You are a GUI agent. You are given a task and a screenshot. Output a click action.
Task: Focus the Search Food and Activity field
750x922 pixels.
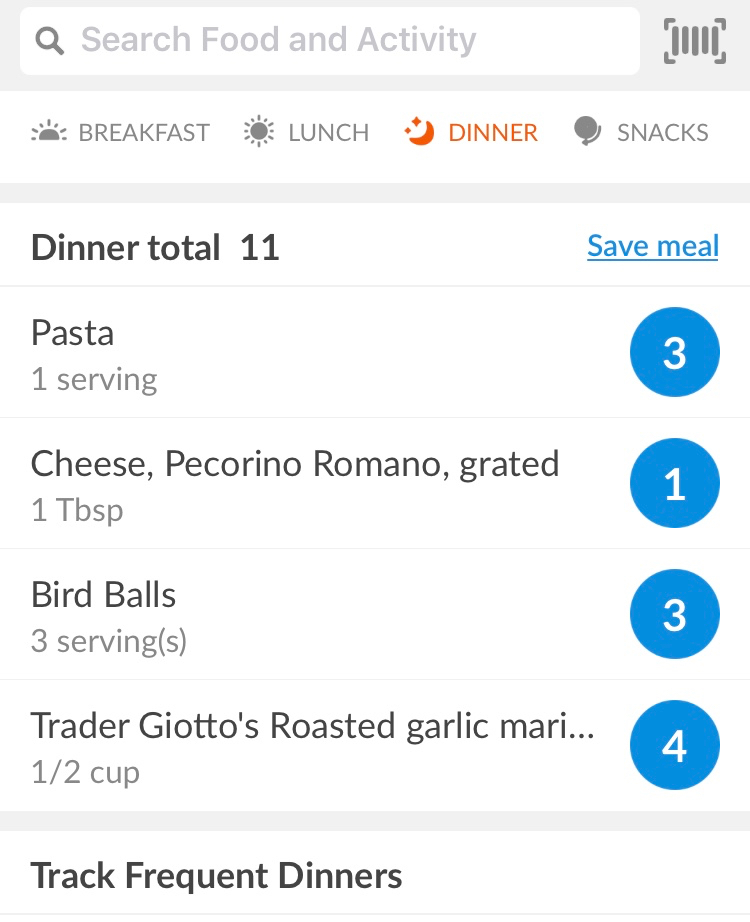click(330, 41)
